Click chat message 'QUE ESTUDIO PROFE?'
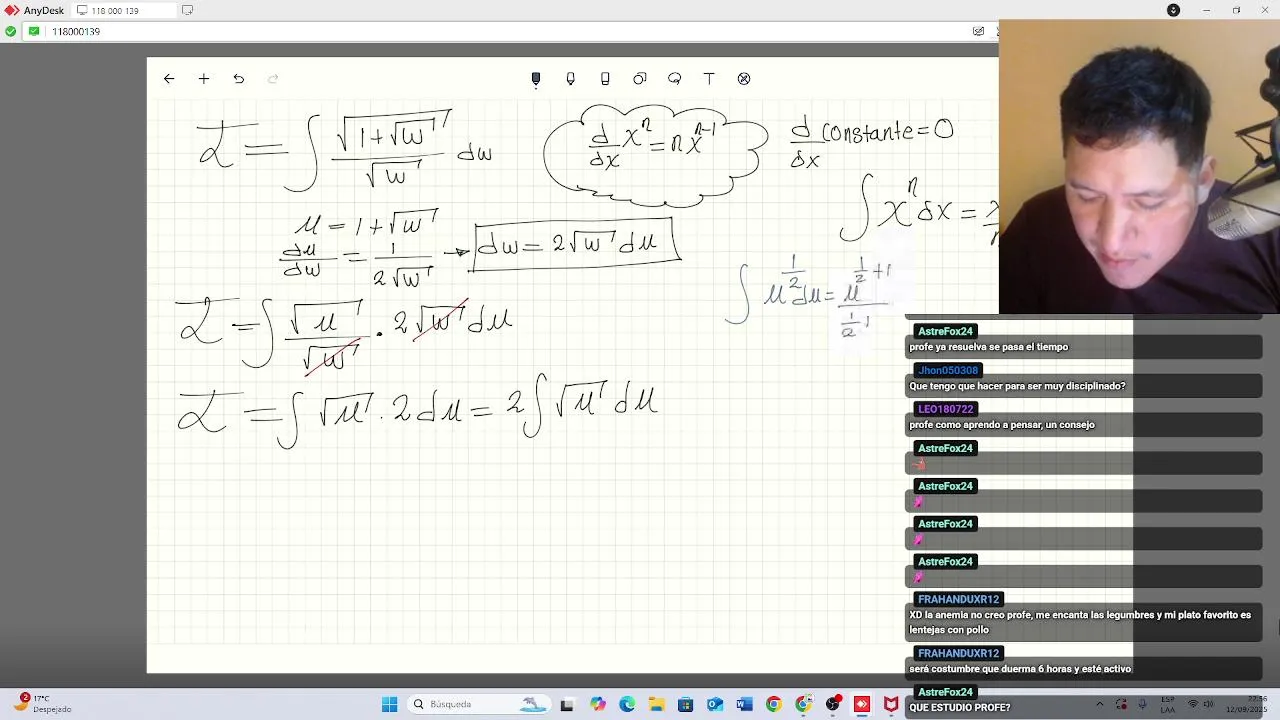This screenshot has height=720, width=1280. click(x=959, y=708)
